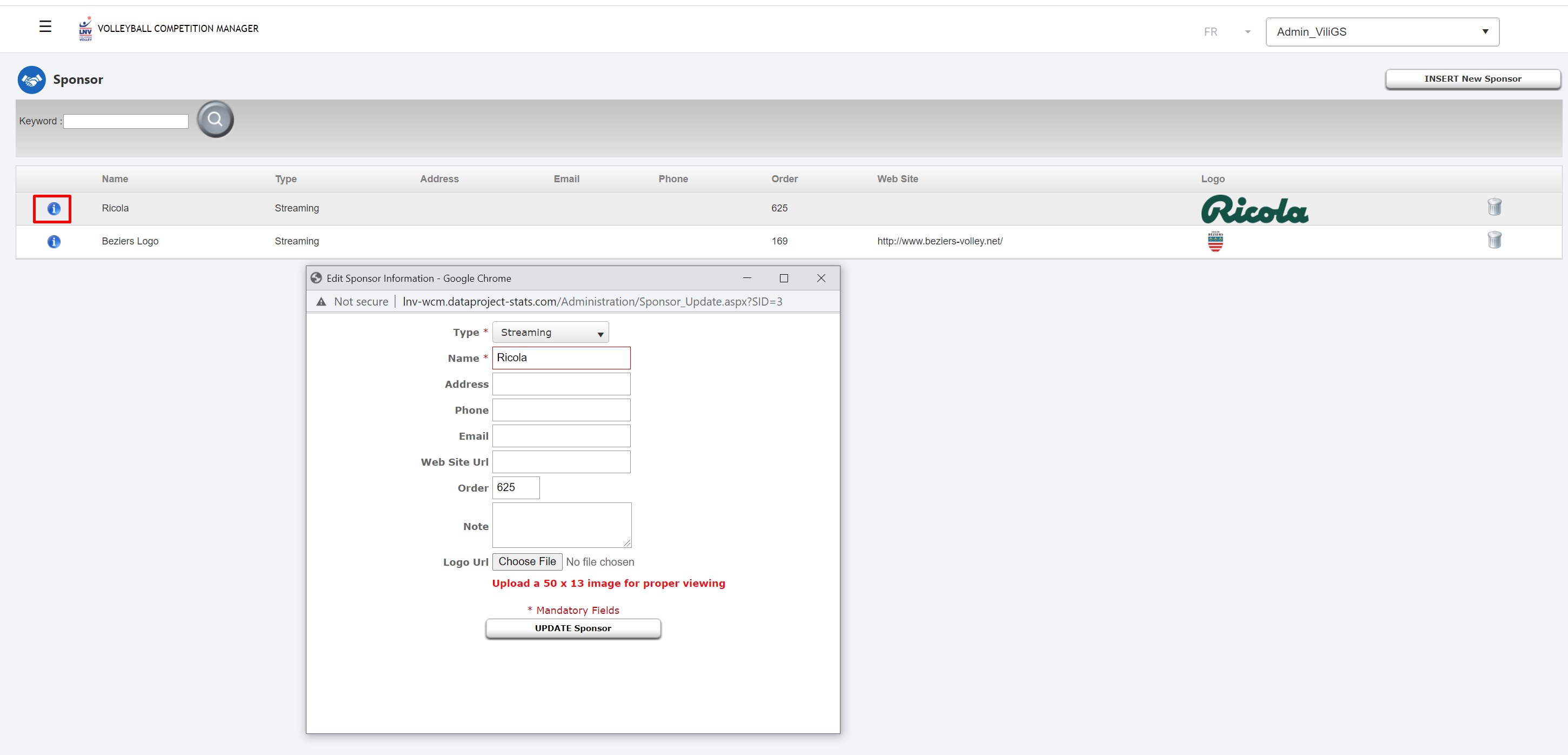Click the Type column header
Image resolution: width=1568 pixels, height=755 pixels.
point(285,179)
